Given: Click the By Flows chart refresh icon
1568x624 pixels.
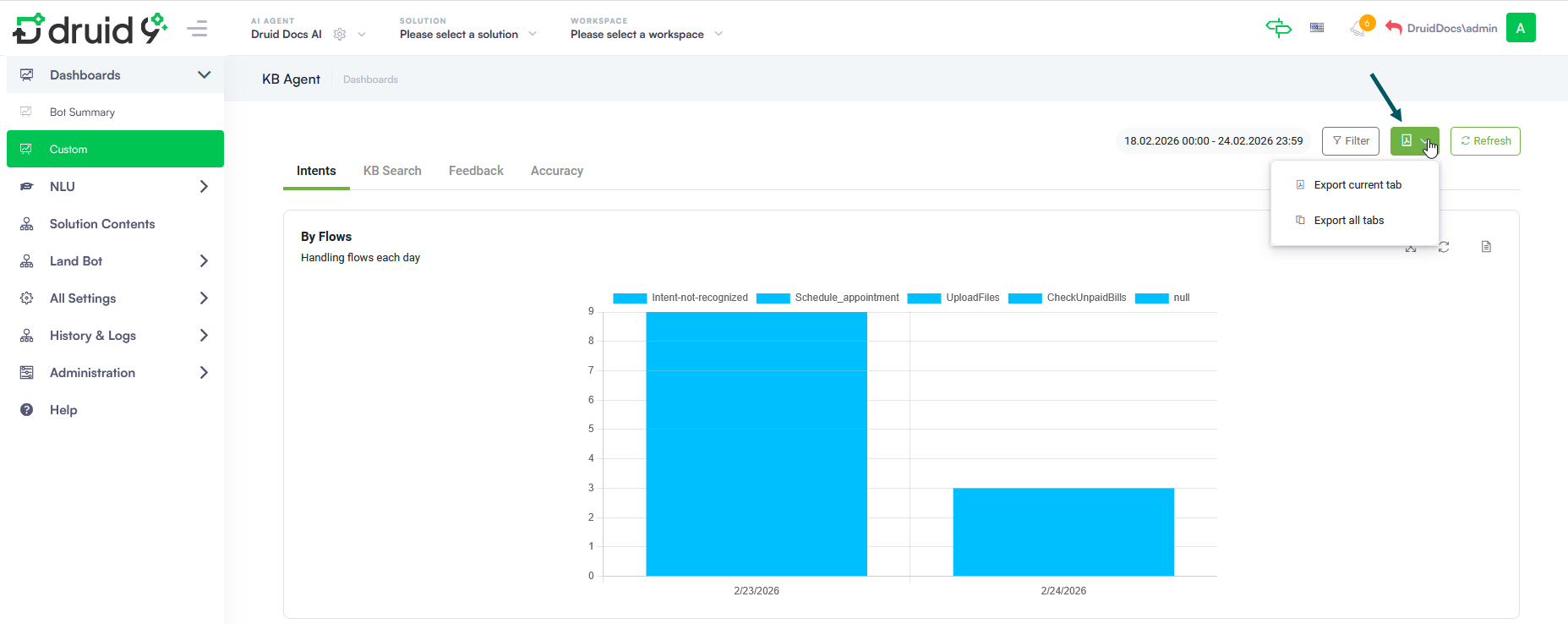Looking at the screenshot, I should 1444,247.
